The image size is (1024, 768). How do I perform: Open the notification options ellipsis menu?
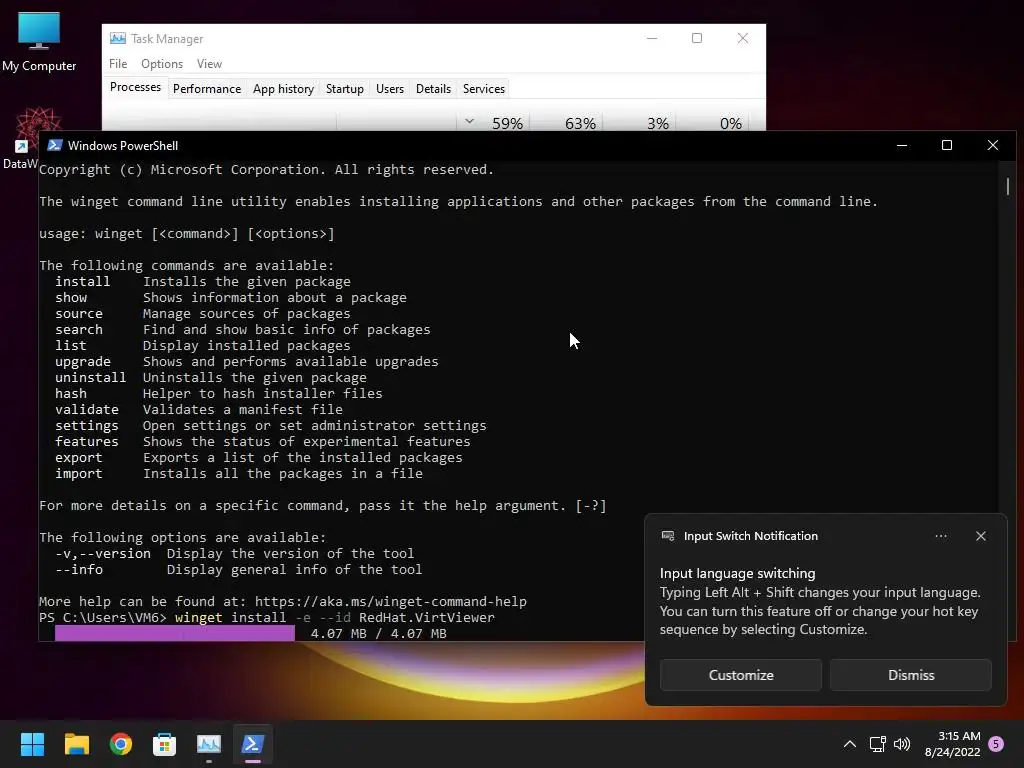(941, 536)
